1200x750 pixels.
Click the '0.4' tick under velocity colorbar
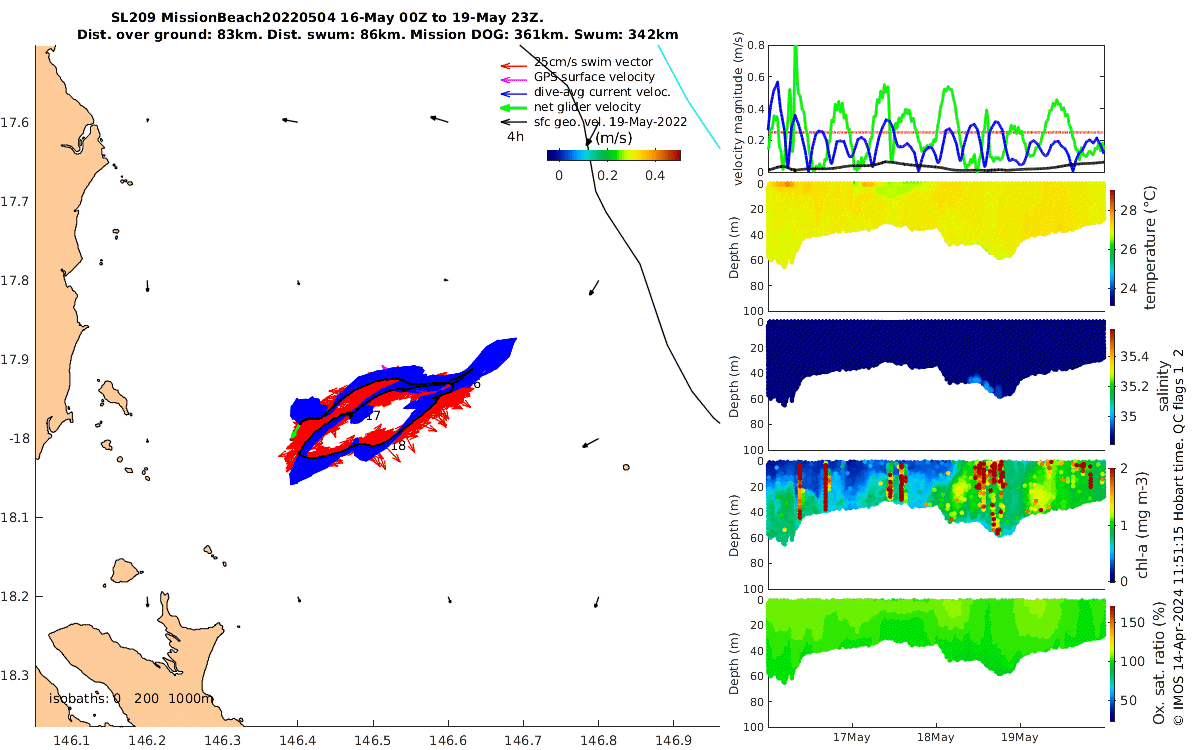(x=655, y=175)
